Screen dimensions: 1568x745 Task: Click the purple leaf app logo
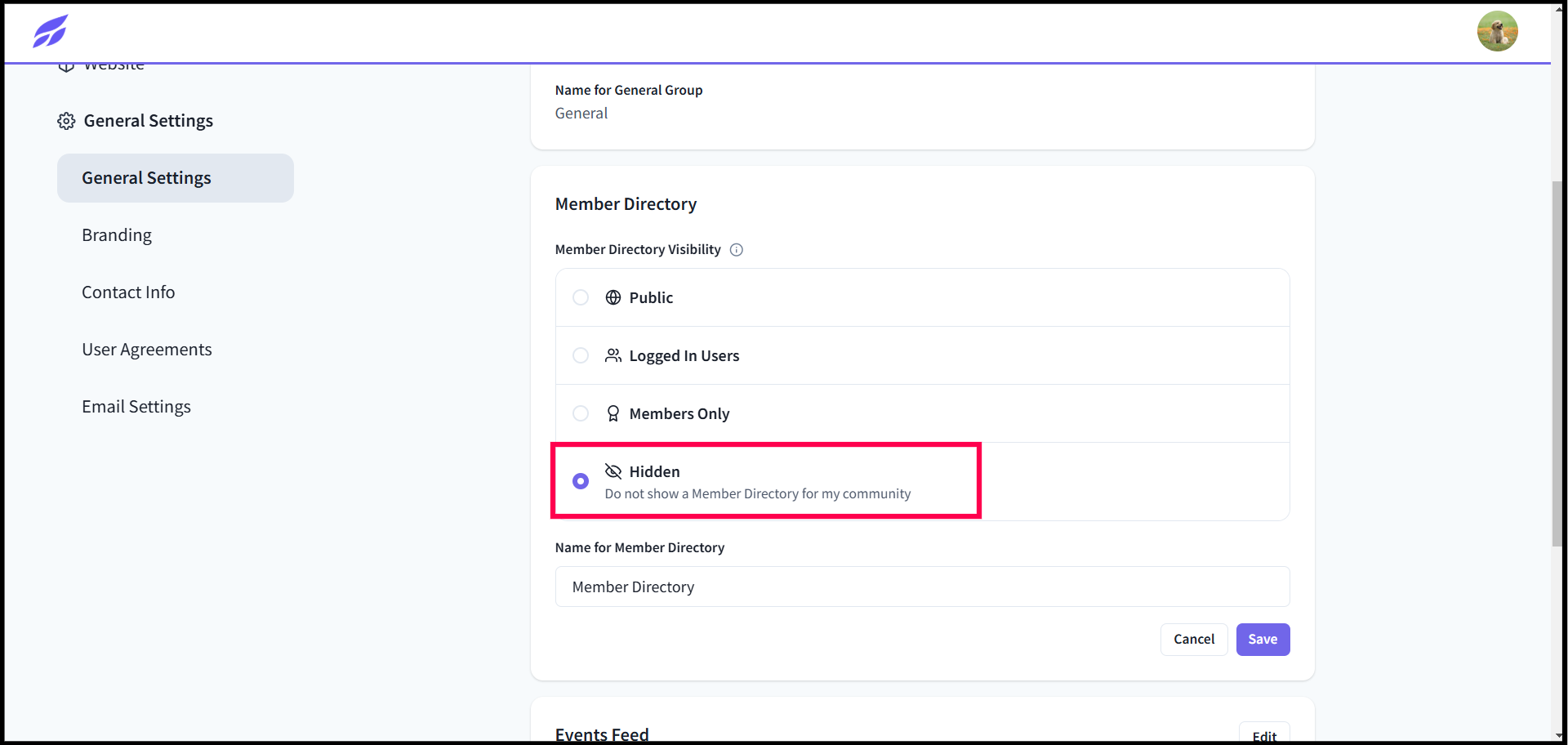point(50,31)
